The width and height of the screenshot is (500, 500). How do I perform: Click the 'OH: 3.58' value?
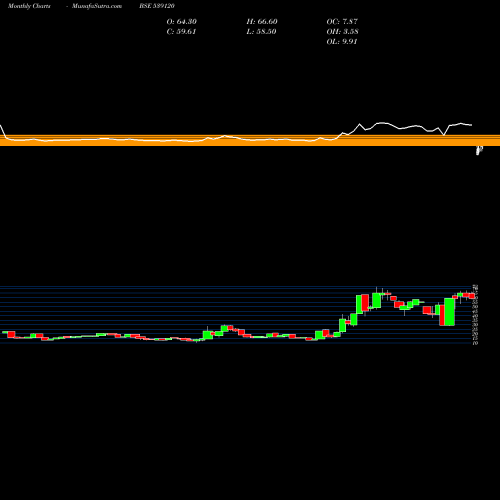tap(343, 32)
